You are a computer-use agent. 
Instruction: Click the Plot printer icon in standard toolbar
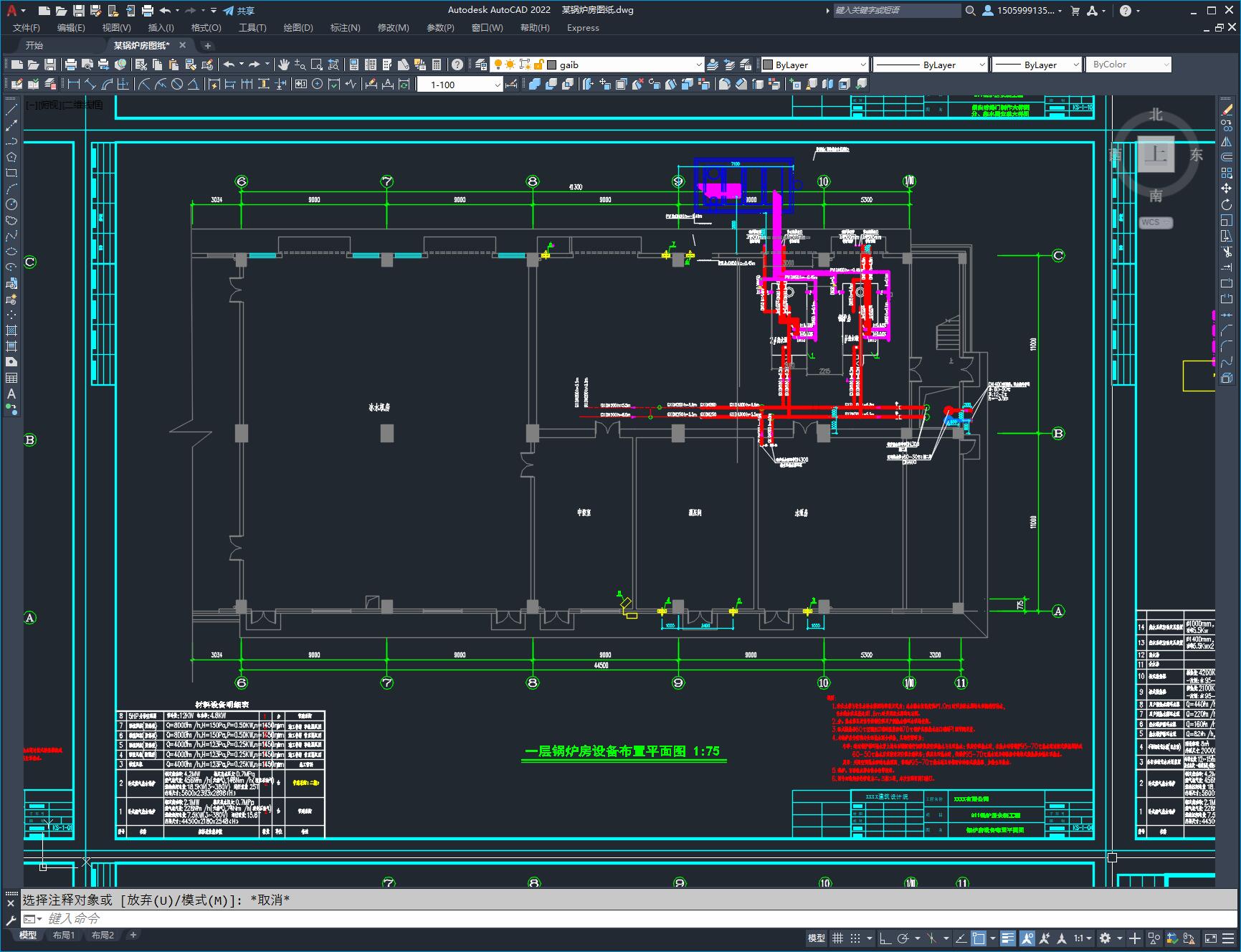70,65
